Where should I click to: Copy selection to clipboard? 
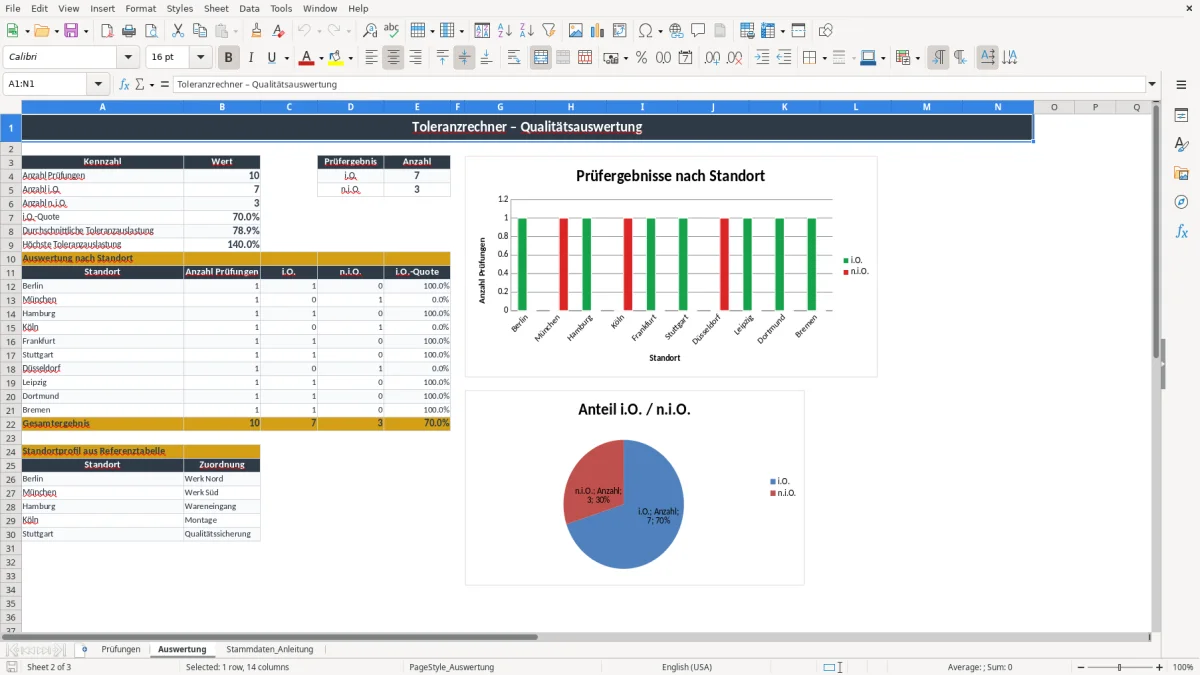[x=199, y=31]
